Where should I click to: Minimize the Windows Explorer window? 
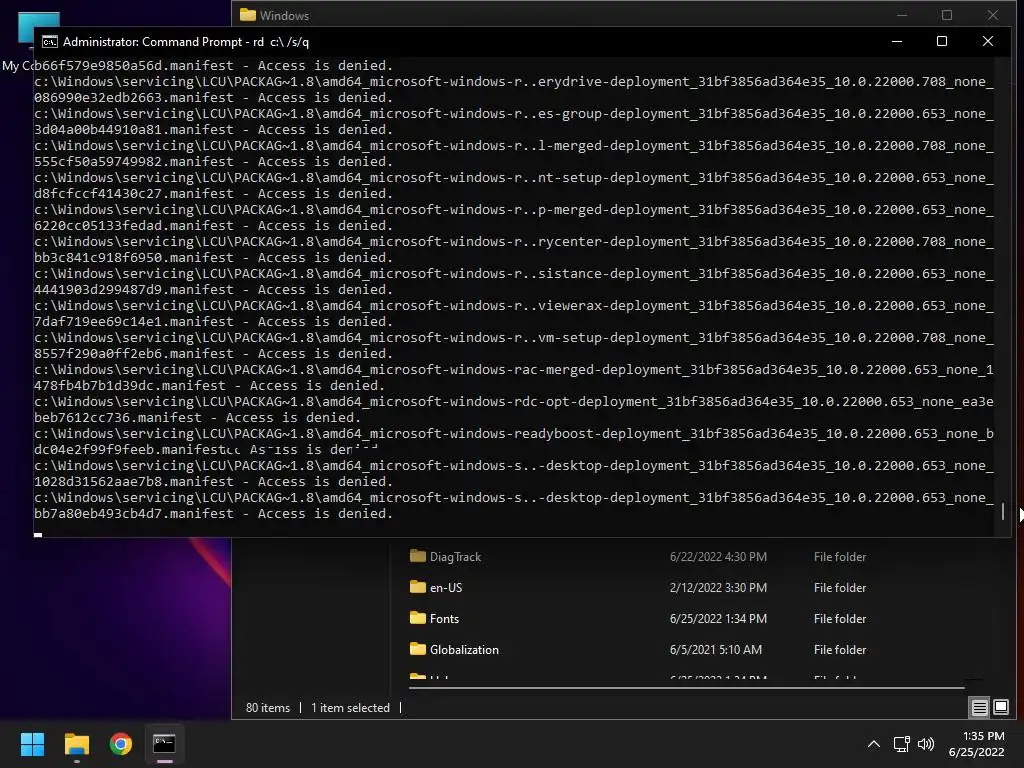tap(902, 15)
